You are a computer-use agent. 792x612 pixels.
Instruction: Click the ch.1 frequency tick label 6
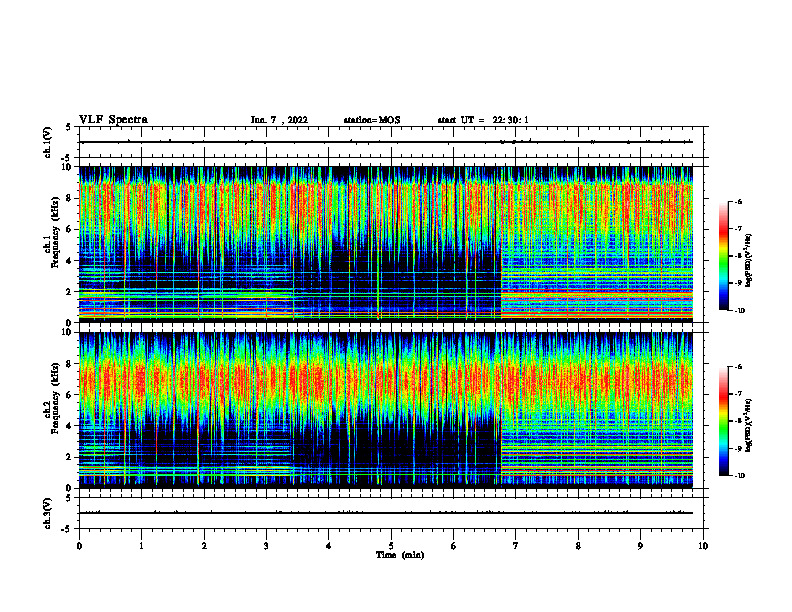coord(69,229)
